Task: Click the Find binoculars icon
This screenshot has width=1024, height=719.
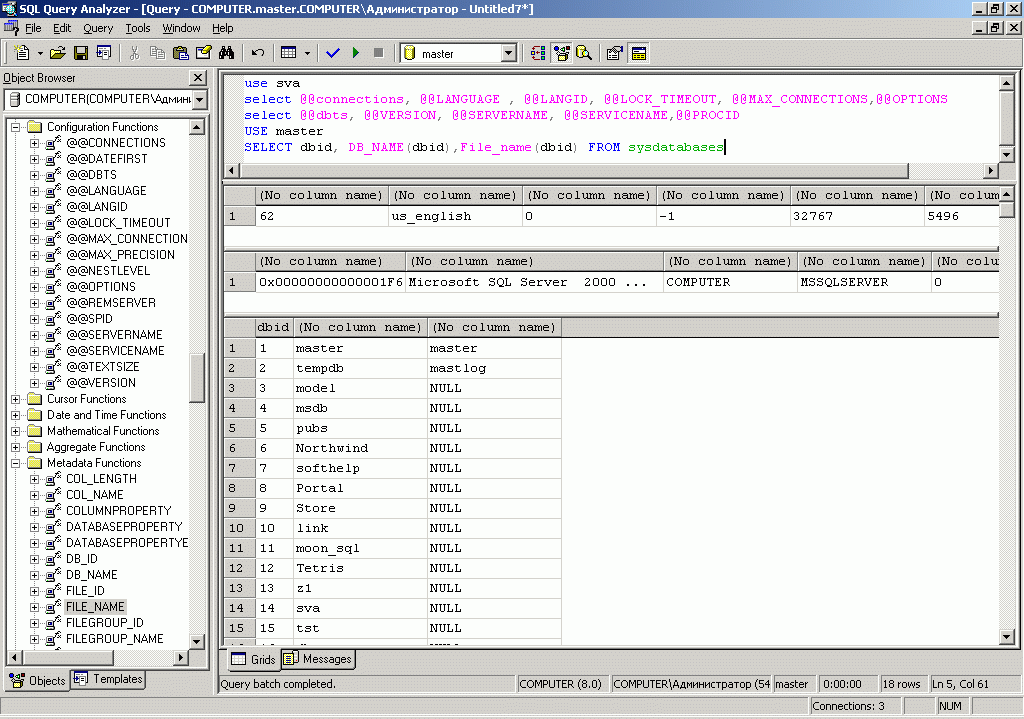Action: (226, 53)
